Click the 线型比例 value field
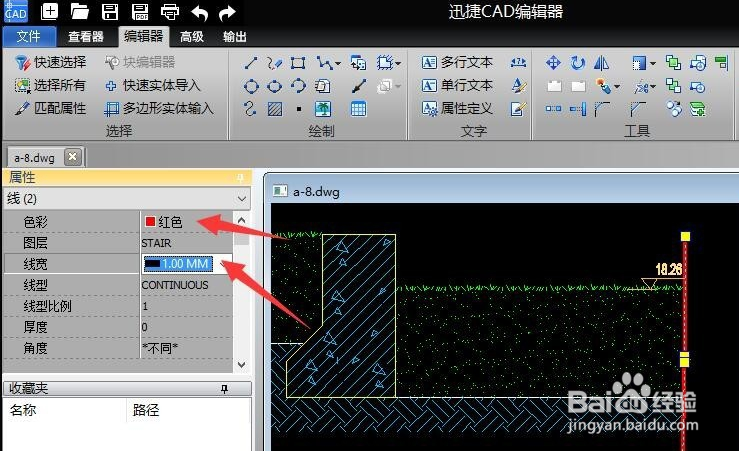The height and width of the screenshot is (451, 739). coord(187,306)
